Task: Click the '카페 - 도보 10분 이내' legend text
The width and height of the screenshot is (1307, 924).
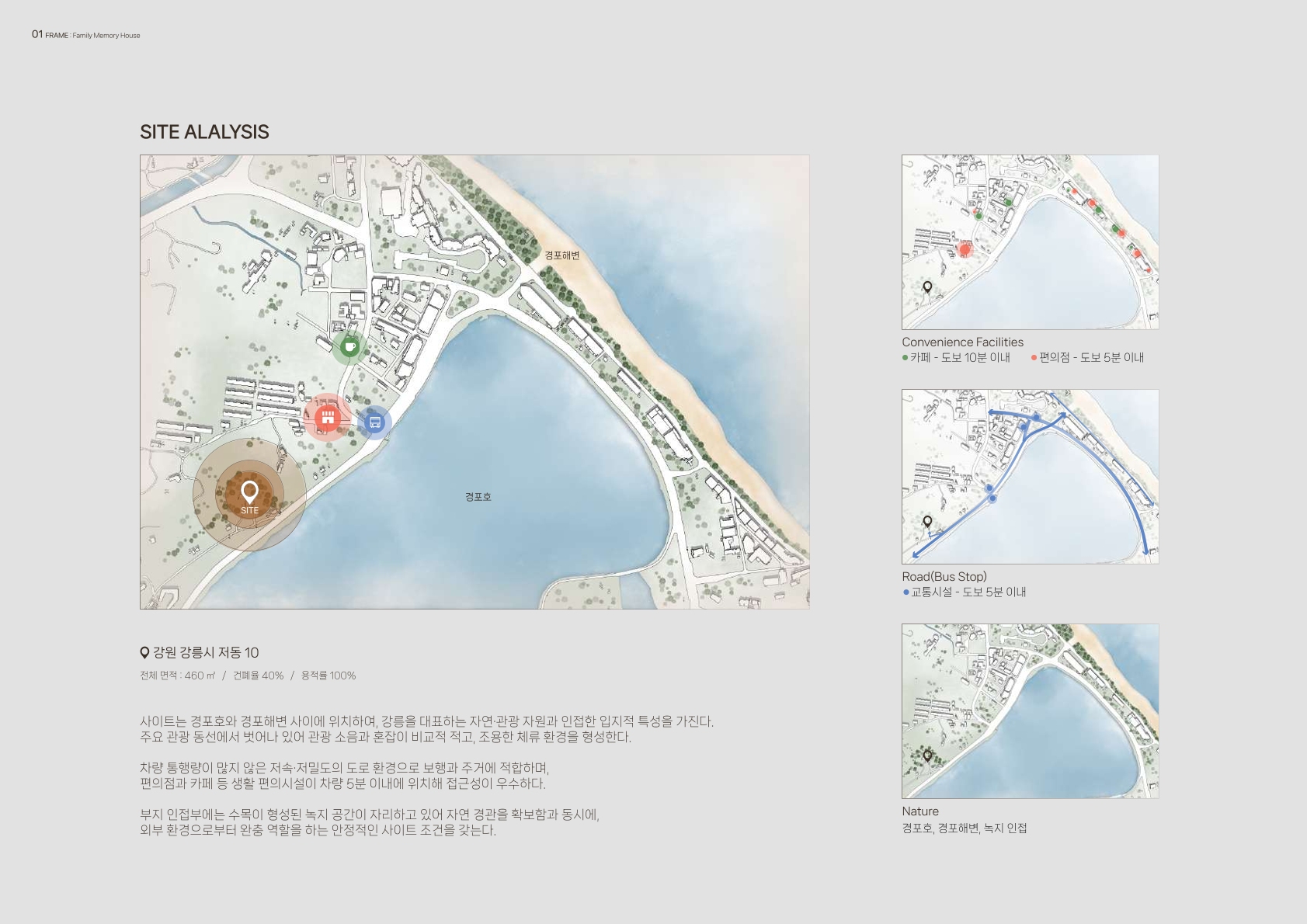Action: [x=960, y=358]
